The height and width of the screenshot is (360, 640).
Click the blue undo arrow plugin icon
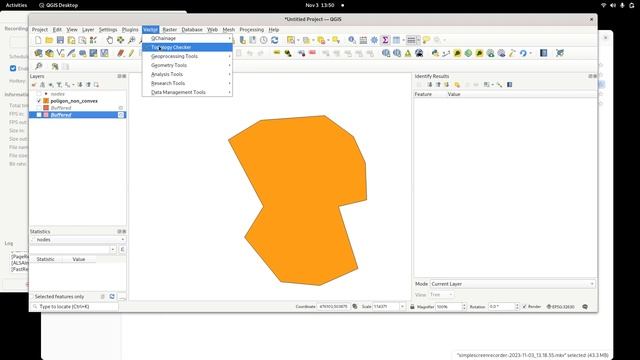tap(523, 53)
